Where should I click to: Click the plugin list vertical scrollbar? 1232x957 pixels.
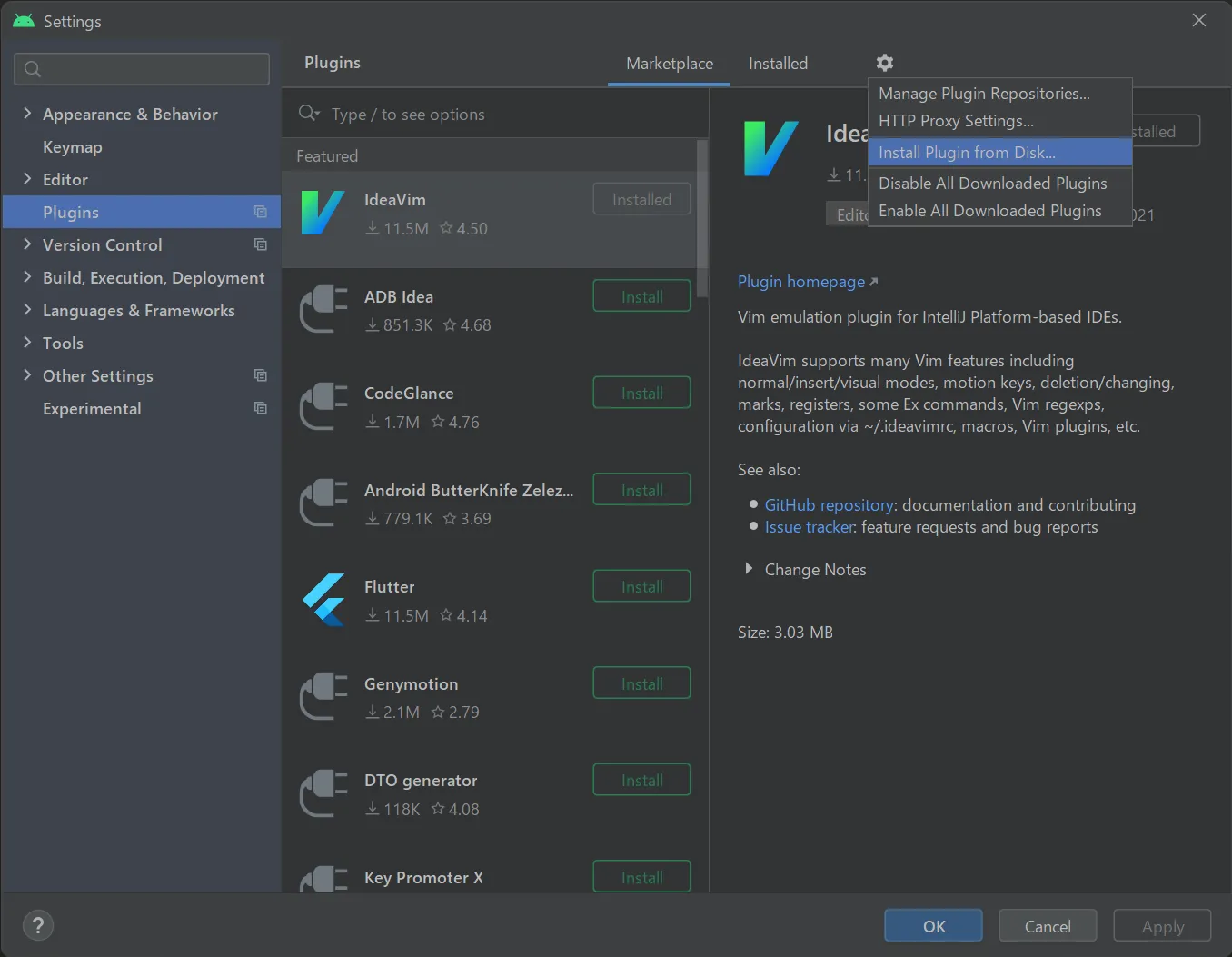coord(701,209)
